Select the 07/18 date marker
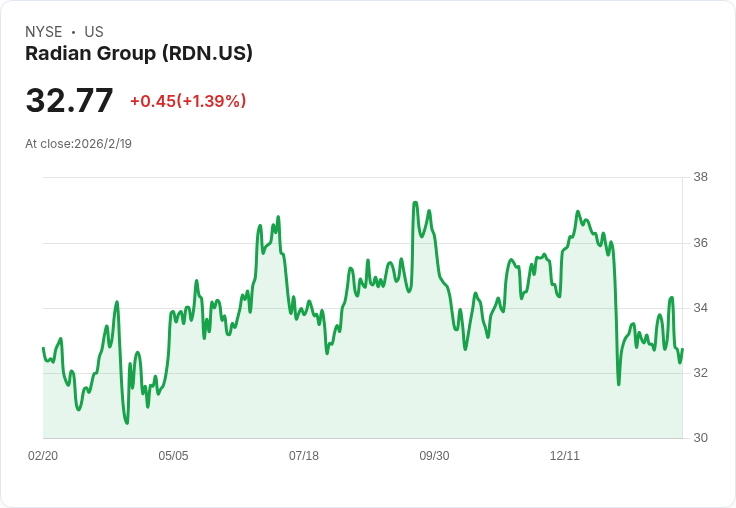Screen dimensions: 736x508 (x=304, y=455)
